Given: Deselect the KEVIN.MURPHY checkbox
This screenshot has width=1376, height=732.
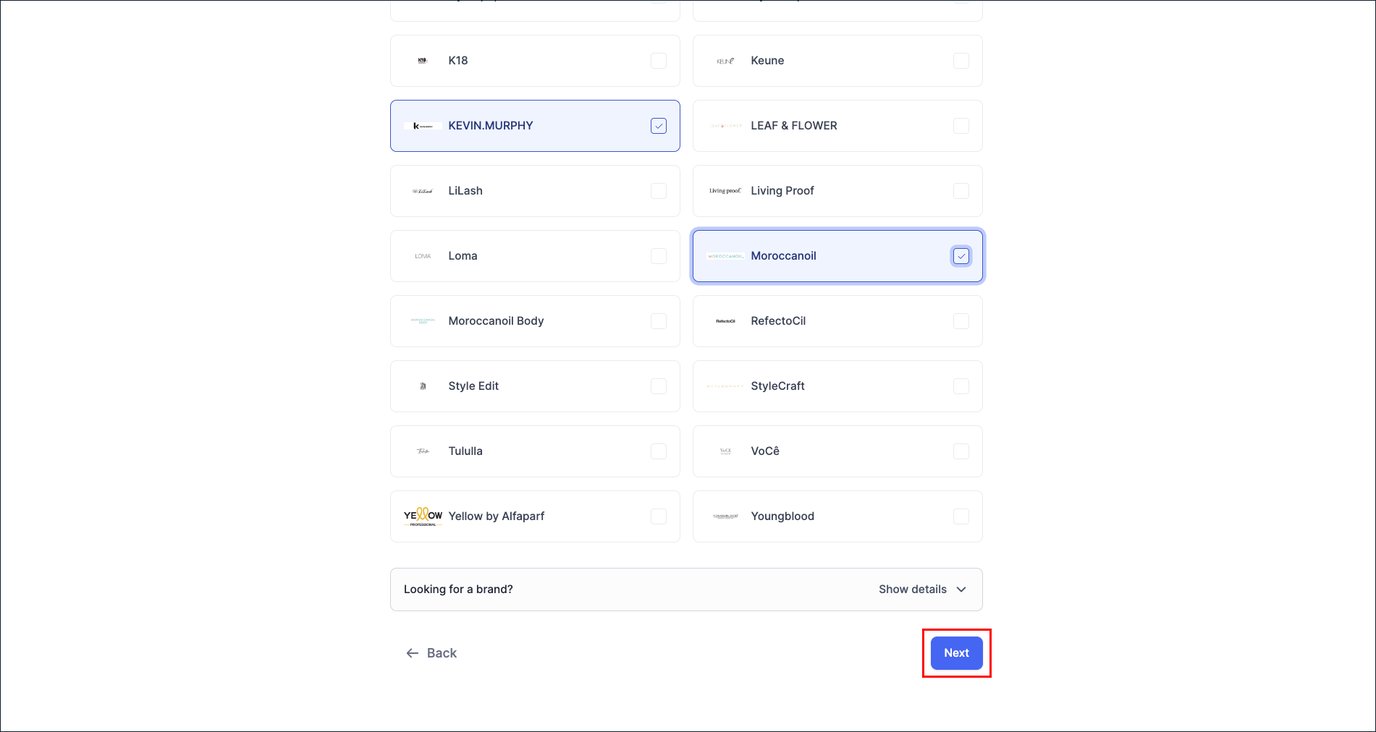Looking at the screenshot, I should pos(658,125).
